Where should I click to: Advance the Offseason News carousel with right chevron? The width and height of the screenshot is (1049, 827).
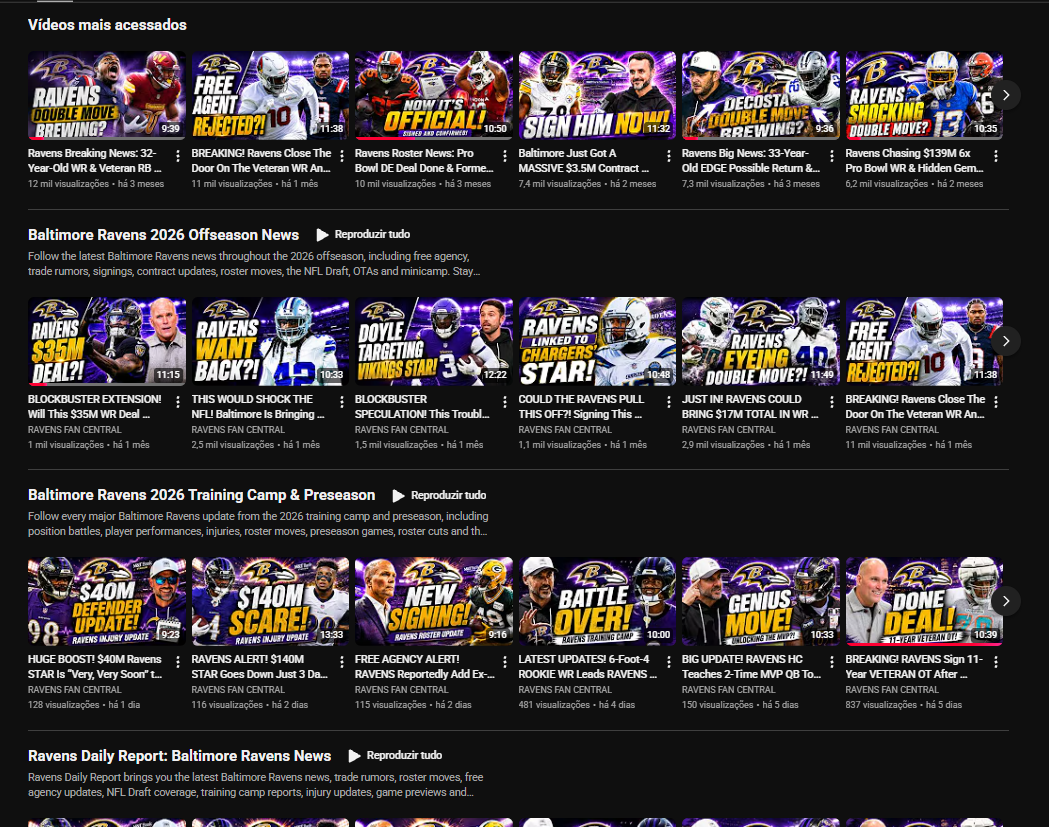[x=1006, y=341]
